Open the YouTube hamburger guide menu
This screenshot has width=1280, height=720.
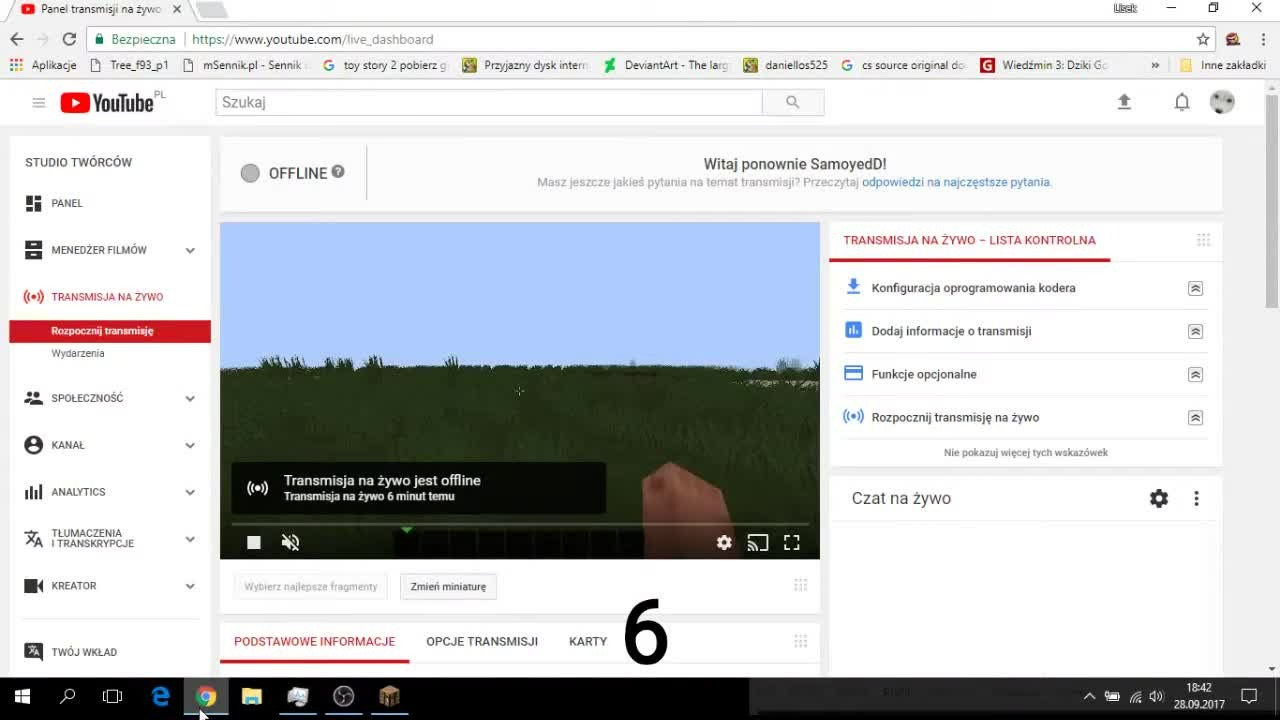click(x=39, y=102)
